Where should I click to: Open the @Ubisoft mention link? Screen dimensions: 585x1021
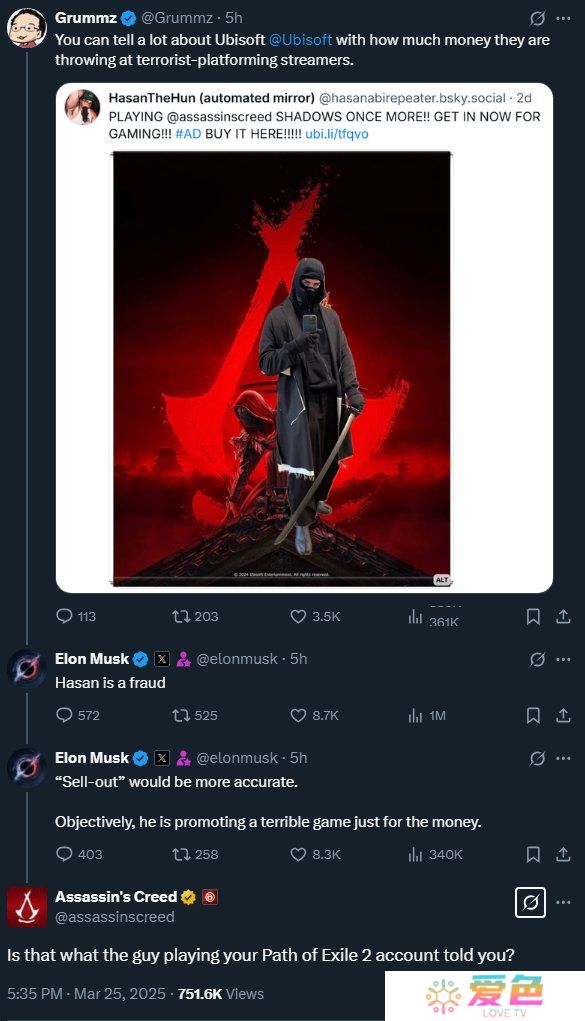tap(300, 40)
